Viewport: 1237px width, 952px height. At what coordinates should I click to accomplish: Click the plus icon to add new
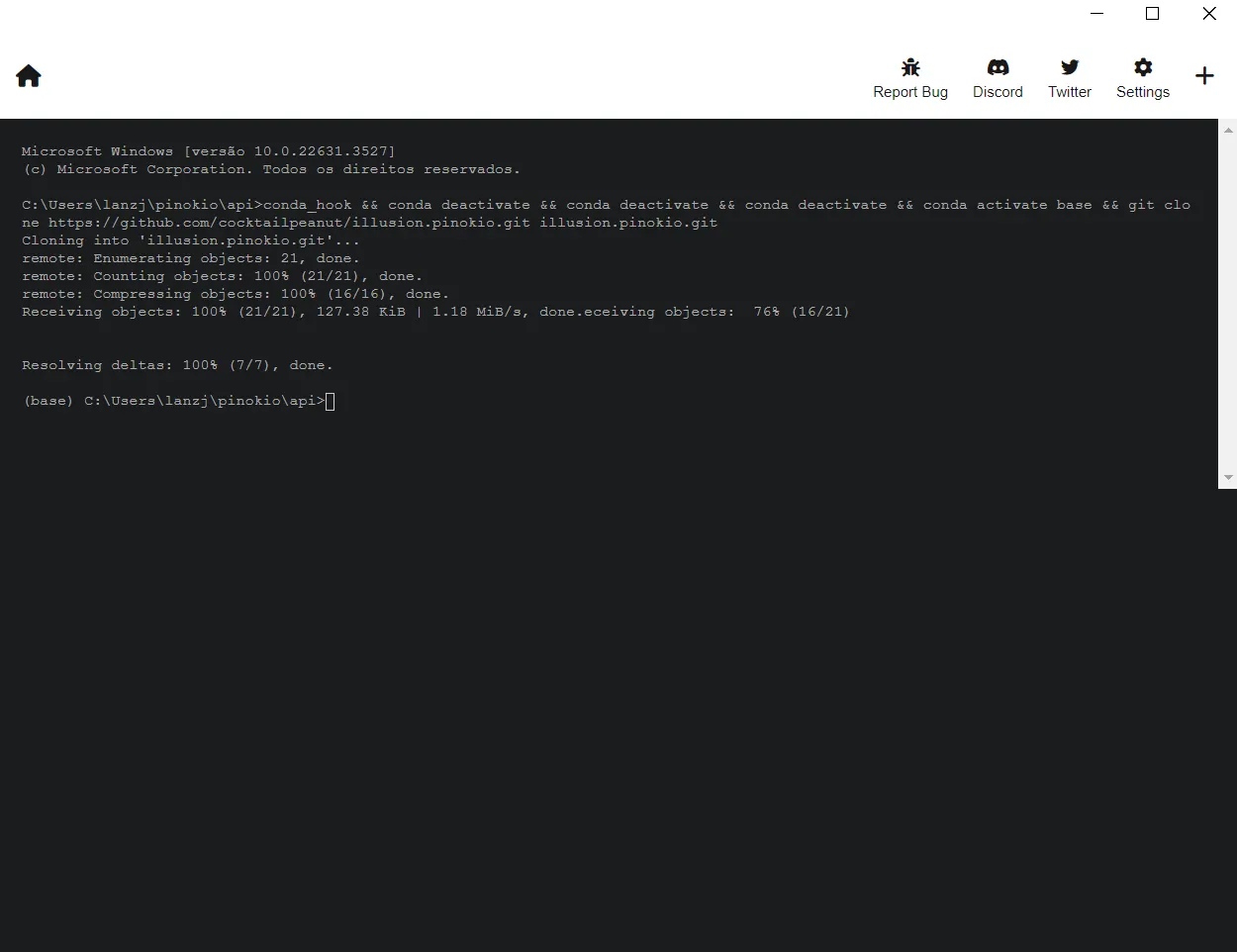(x=1204, y=76)
